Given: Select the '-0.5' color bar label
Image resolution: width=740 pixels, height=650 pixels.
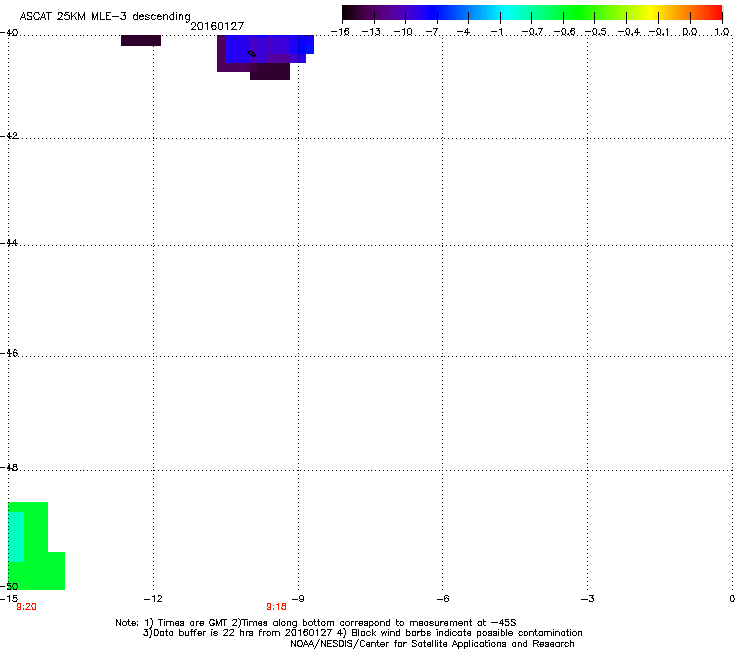Looking at the screenshot, I should pos(596,32).
